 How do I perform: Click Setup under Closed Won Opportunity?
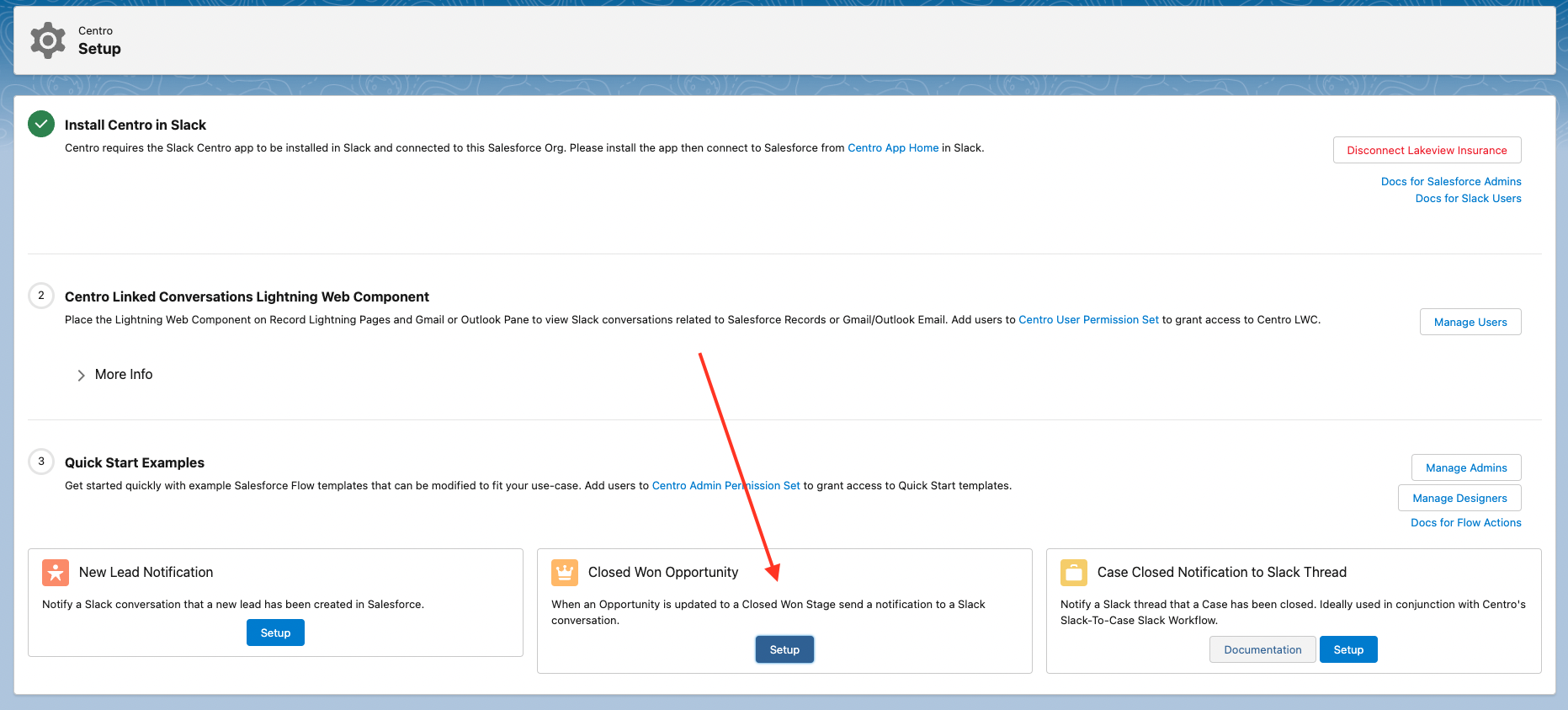click(784, 649)
